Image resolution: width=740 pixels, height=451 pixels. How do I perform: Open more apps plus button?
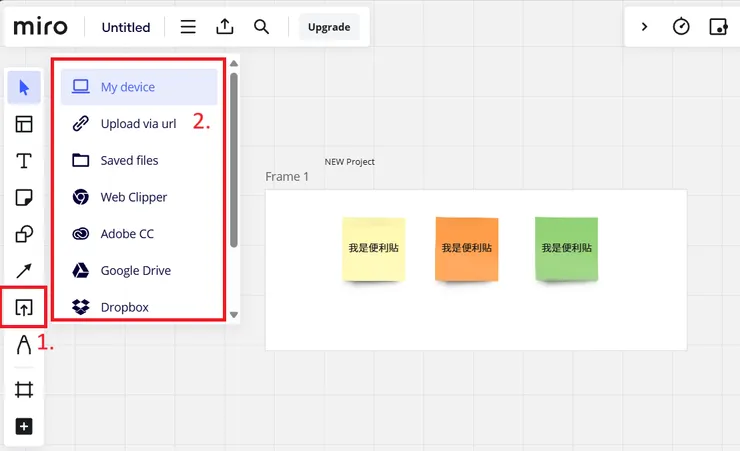click(x=24, y=426)
